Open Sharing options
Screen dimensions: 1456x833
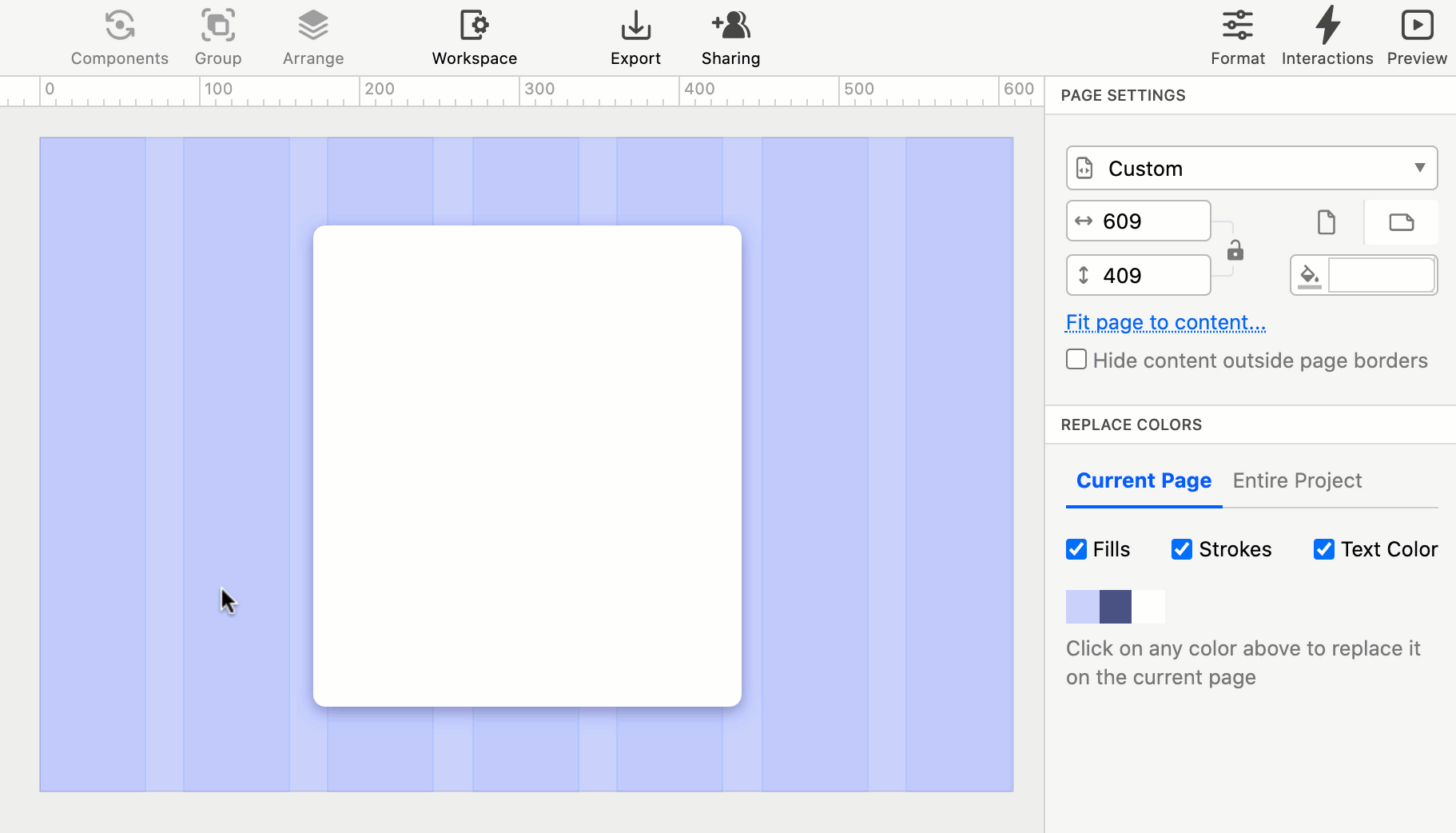click(730, 36)
